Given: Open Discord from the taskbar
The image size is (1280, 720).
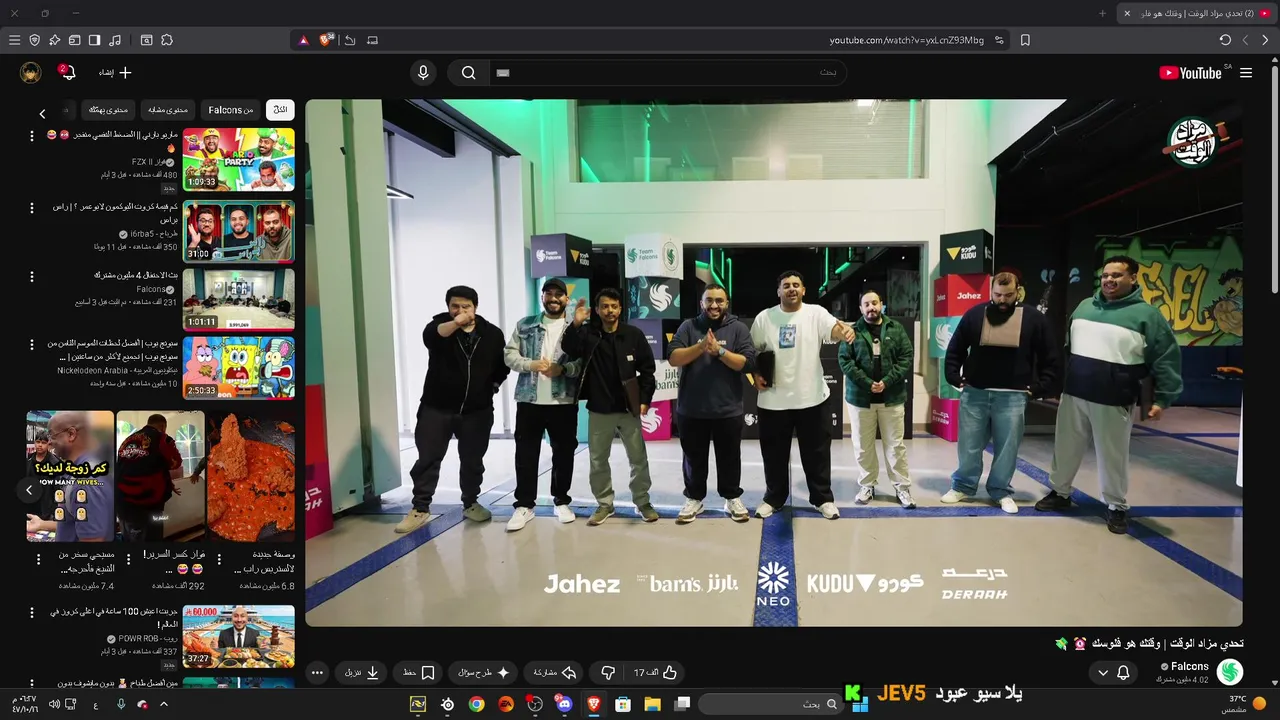Looking at the screenshot, I should click(564, 704).
